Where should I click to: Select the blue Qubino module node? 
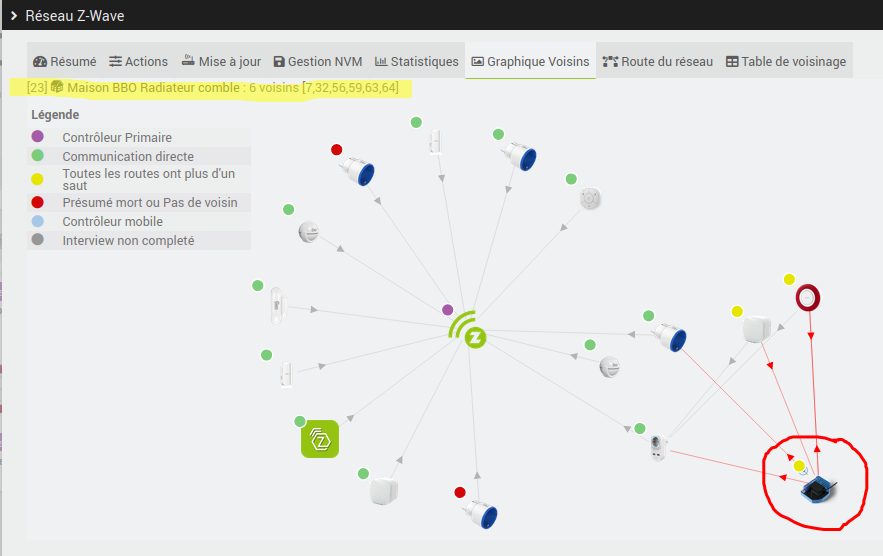click(x=819, y=488)
